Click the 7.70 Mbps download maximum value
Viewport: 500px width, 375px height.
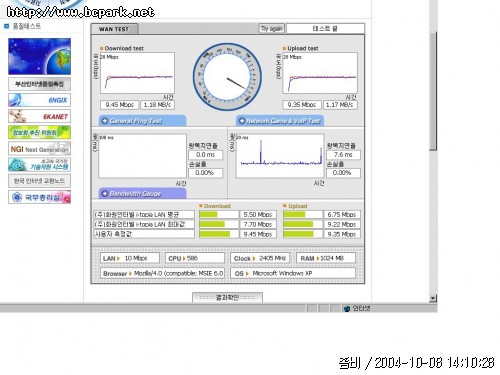tap(258, 224)
